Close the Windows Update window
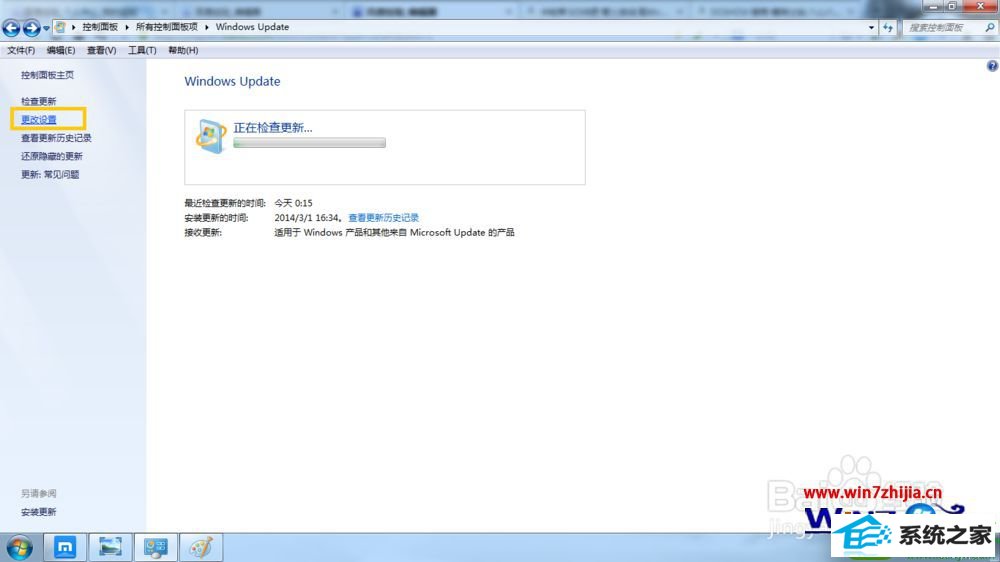This screenshot has height=562, width=1000. point(980,6)
